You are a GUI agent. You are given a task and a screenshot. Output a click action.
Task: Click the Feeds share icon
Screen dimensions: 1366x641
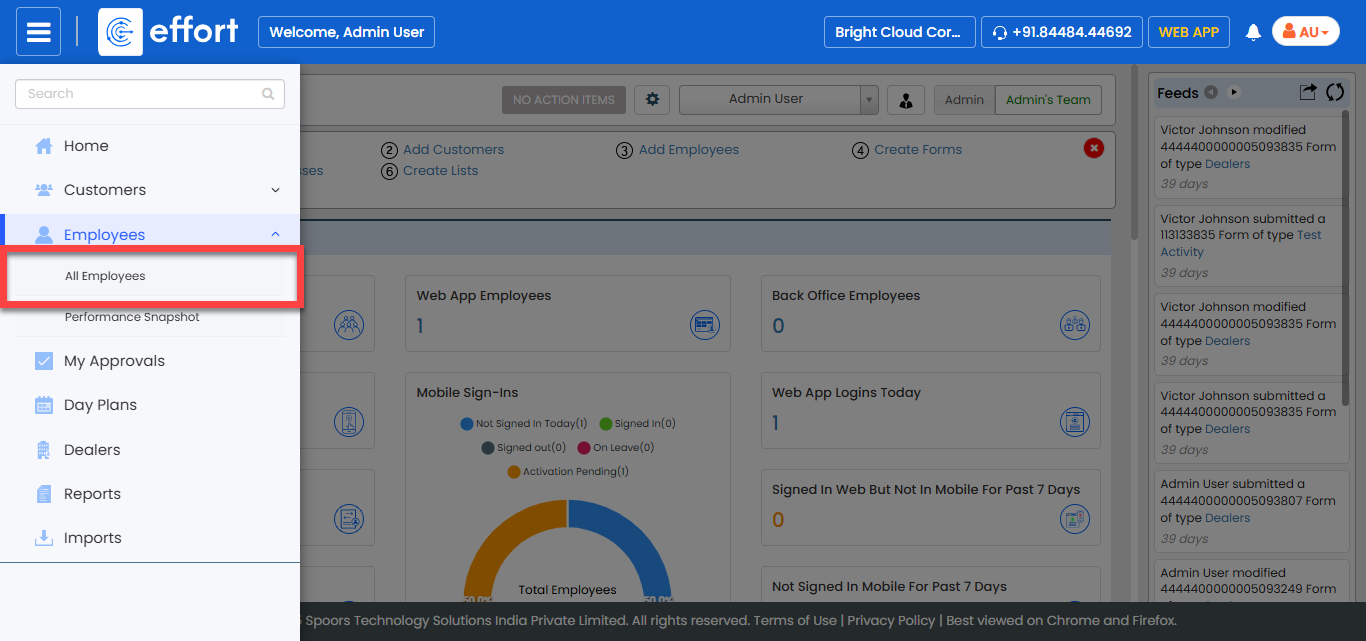pyautogui.click(x=1307, y=92)
